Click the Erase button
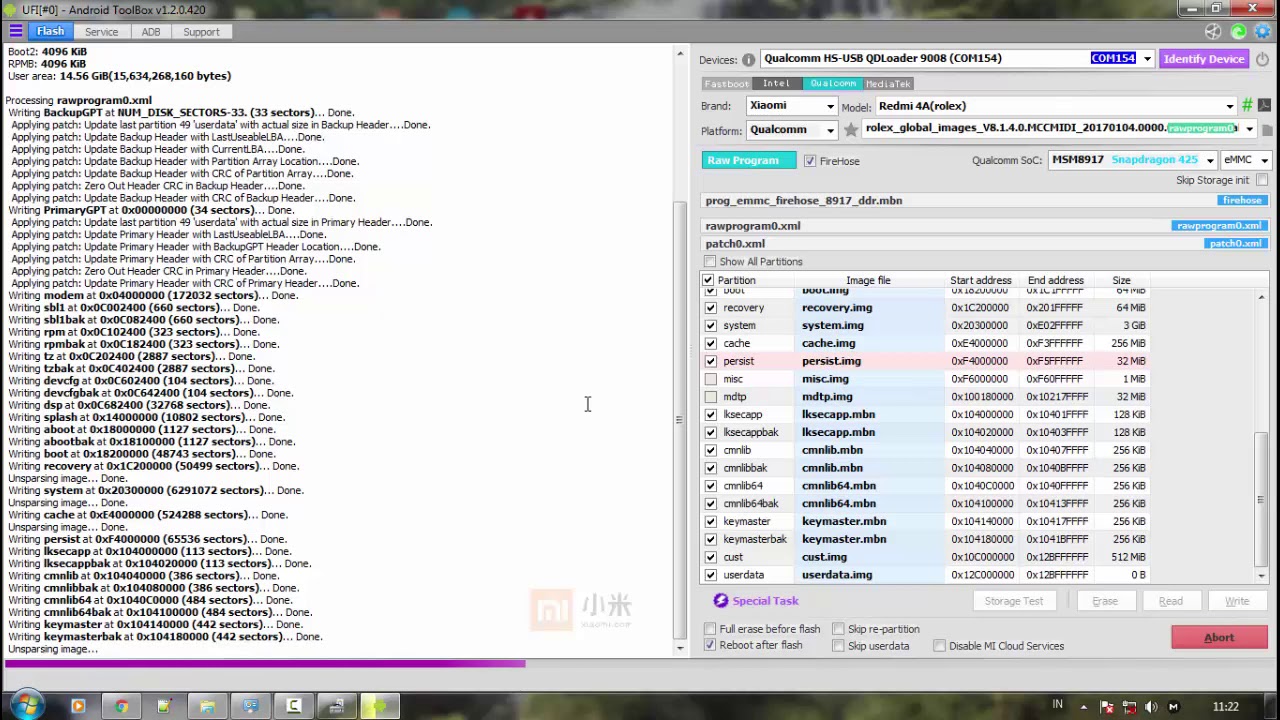This screenshot has height=720, width=1280. 1105,601
